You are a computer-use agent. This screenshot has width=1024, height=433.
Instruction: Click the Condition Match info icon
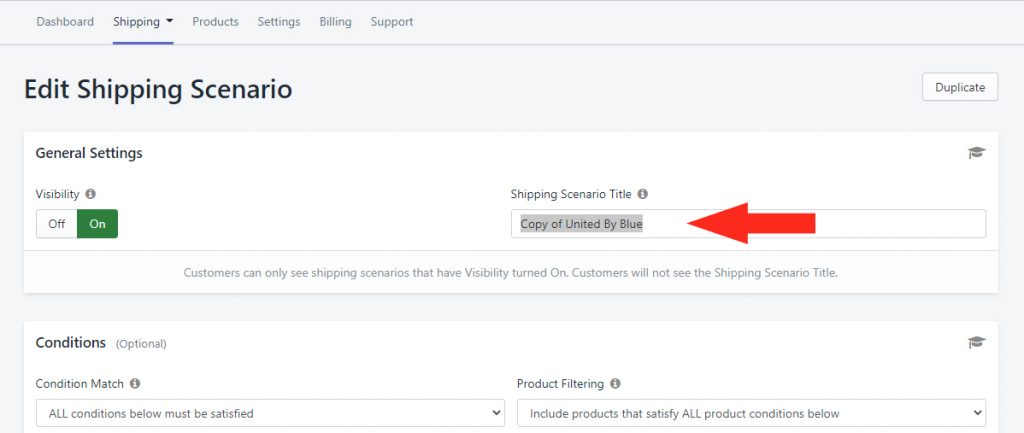click(x=135, y=383)
